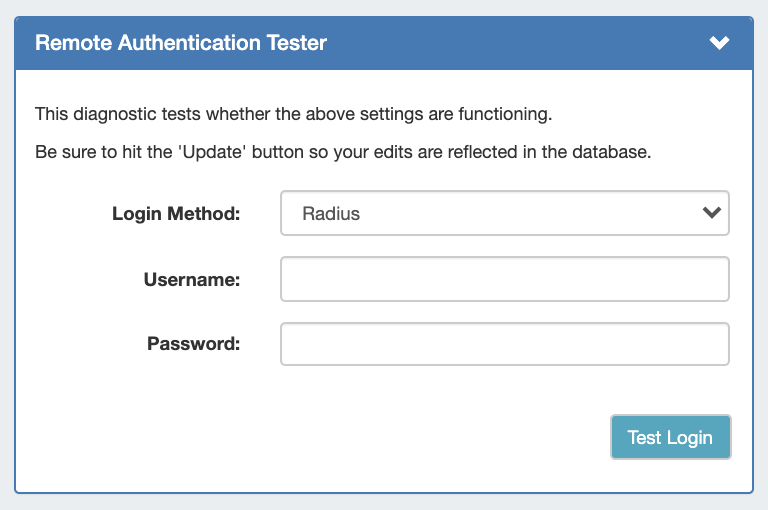Focus the Username input field
The image size is (768, 510).
[504, 279]
